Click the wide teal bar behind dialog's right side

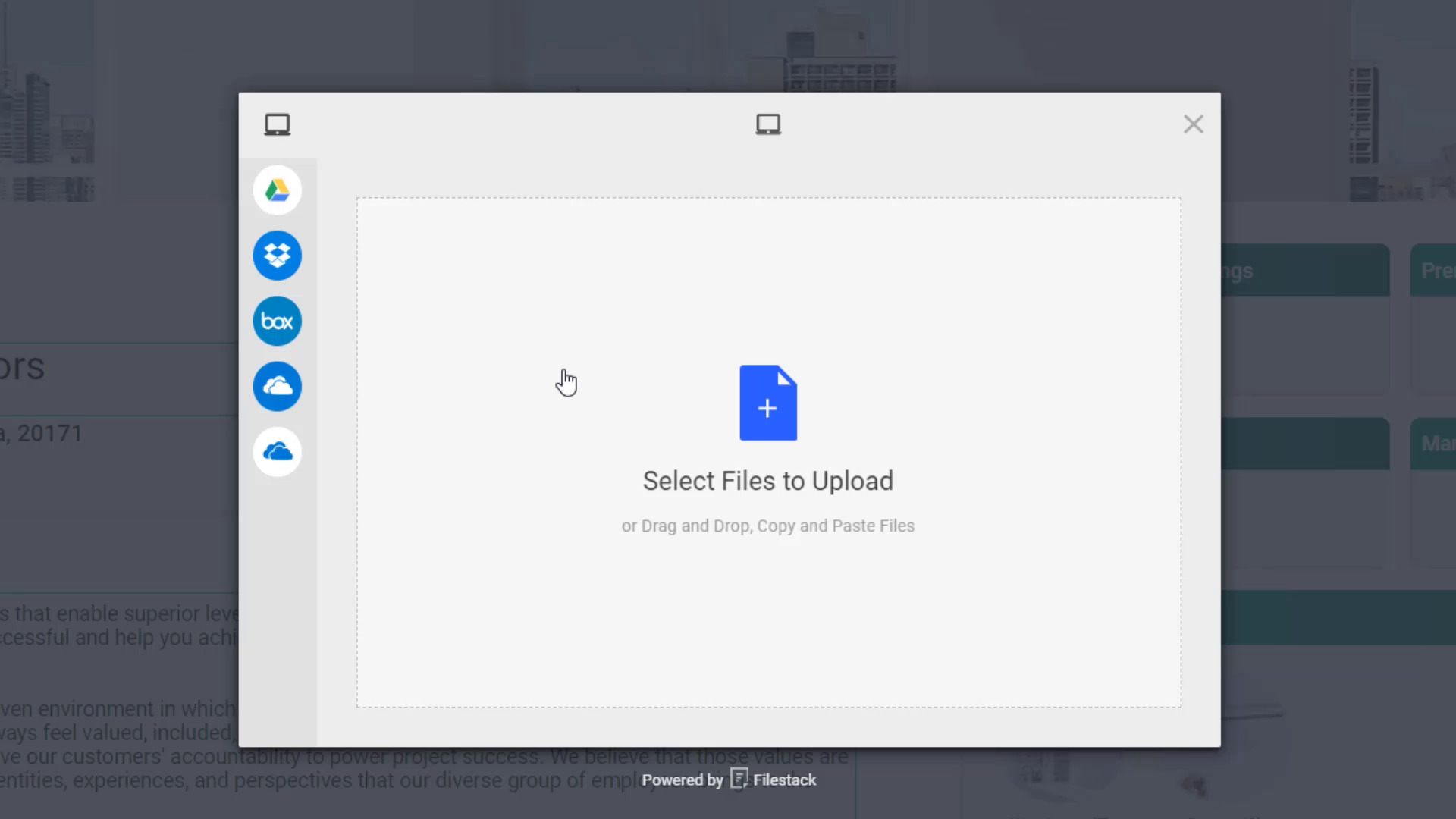pyautogui.click(x=1338, y=618)
